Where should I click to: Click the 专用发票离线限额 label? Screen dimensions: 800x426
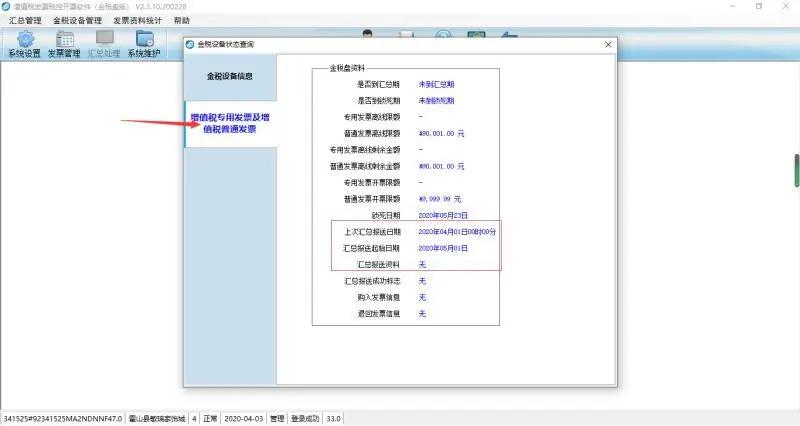tap(372, 117)
